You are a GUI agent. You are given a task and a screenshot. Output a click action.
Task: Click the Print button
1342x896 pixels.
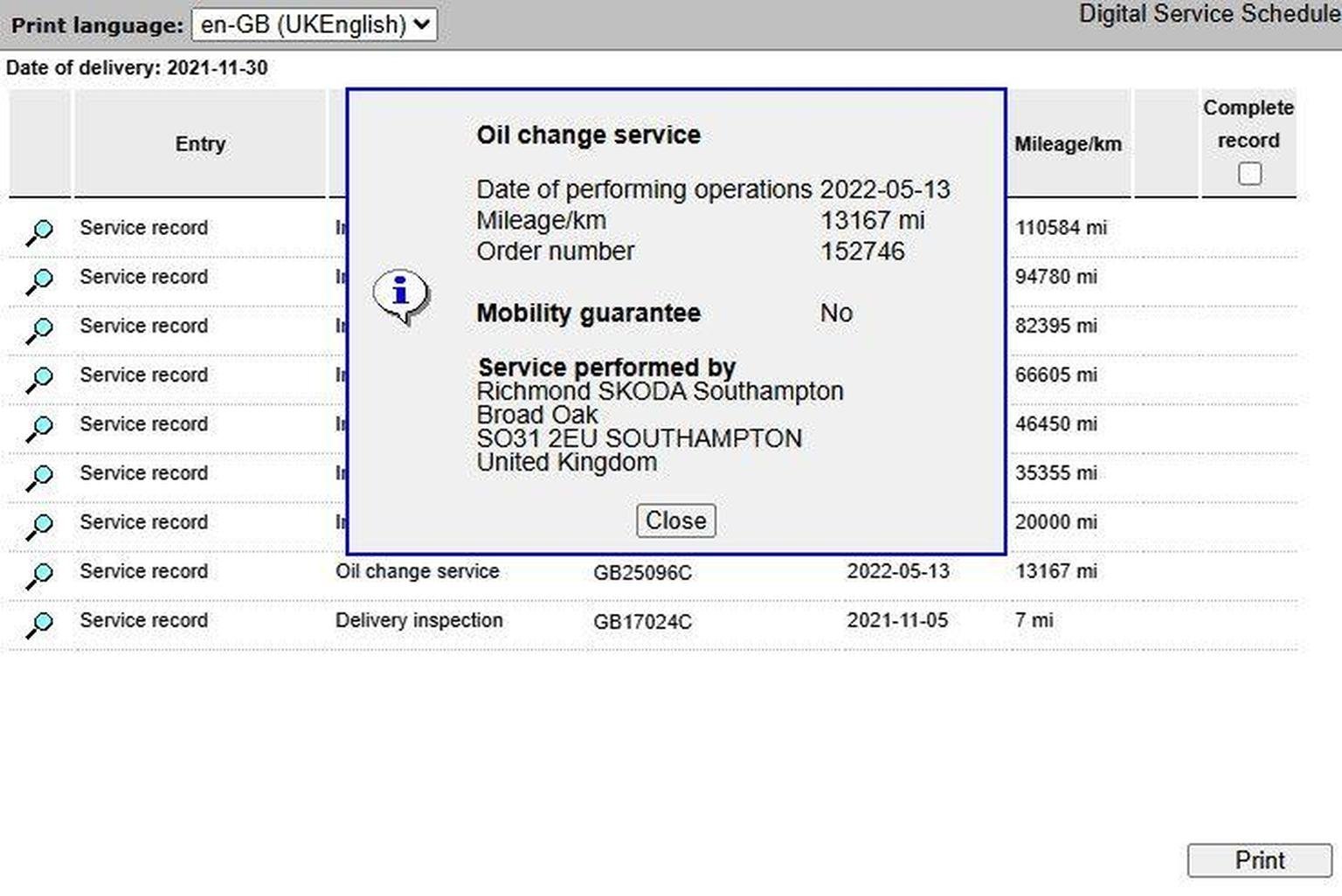point(1259,860)
